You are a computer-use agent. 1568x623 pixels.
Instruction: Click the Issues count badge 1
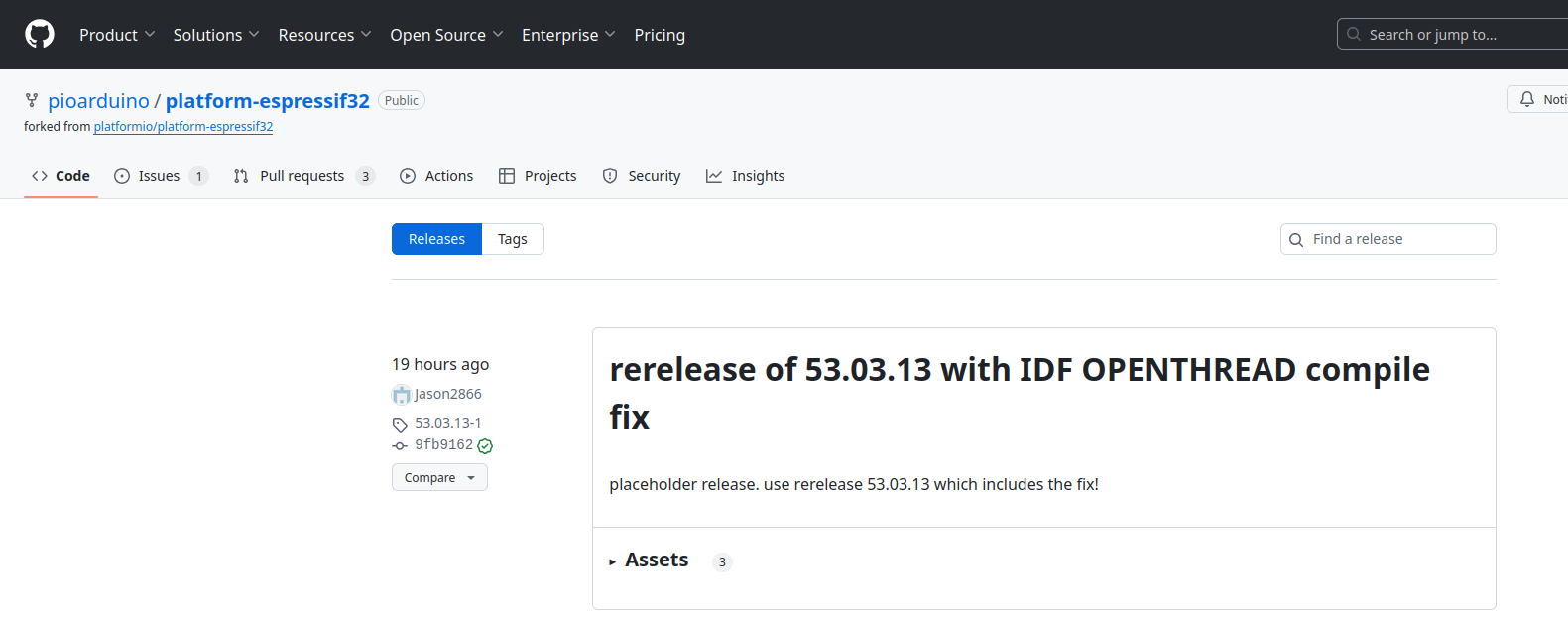(x=199, y=176)
